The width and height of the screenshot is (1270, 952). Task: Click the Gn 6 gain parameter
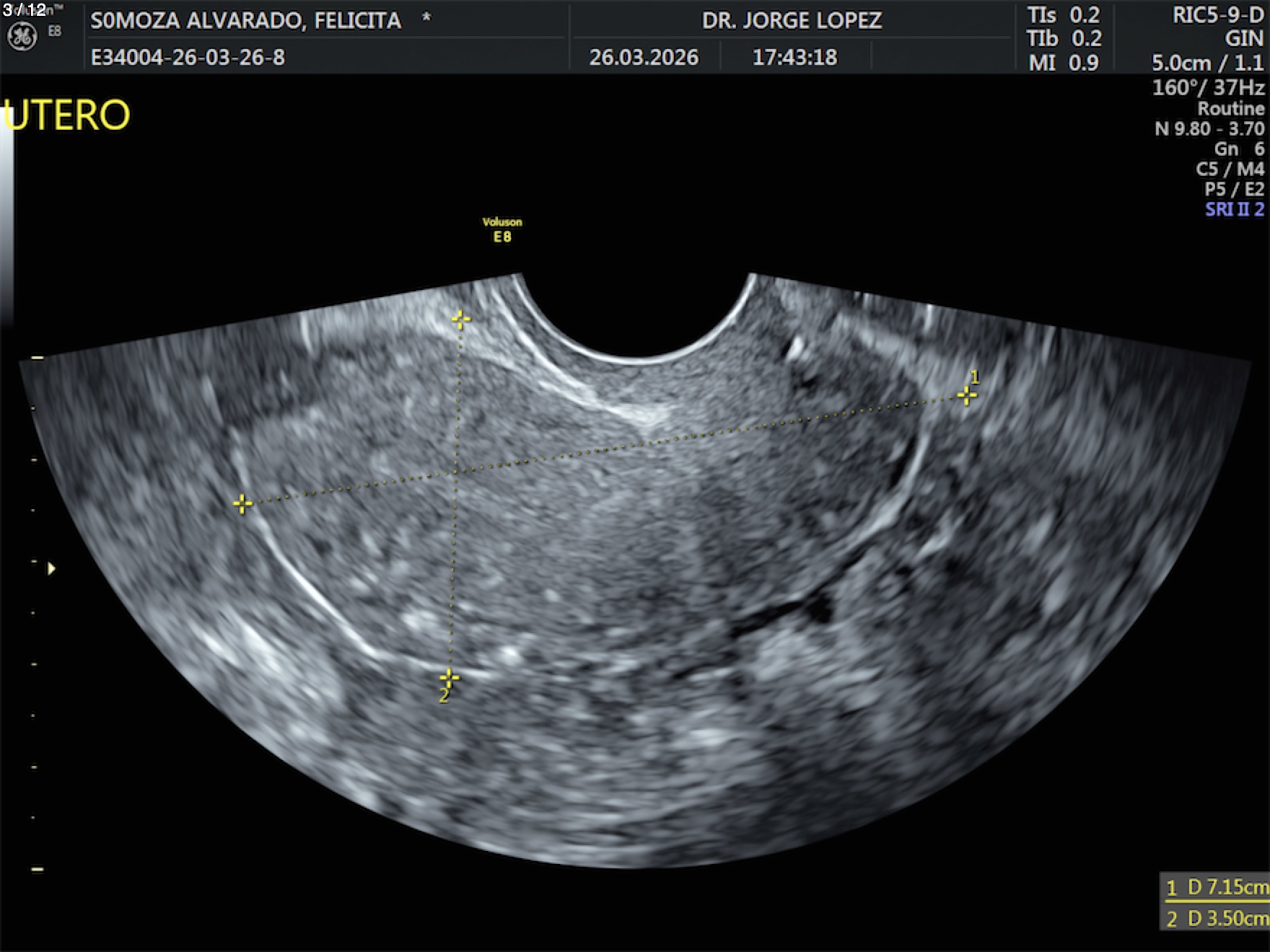click(x=1238, y=149)
